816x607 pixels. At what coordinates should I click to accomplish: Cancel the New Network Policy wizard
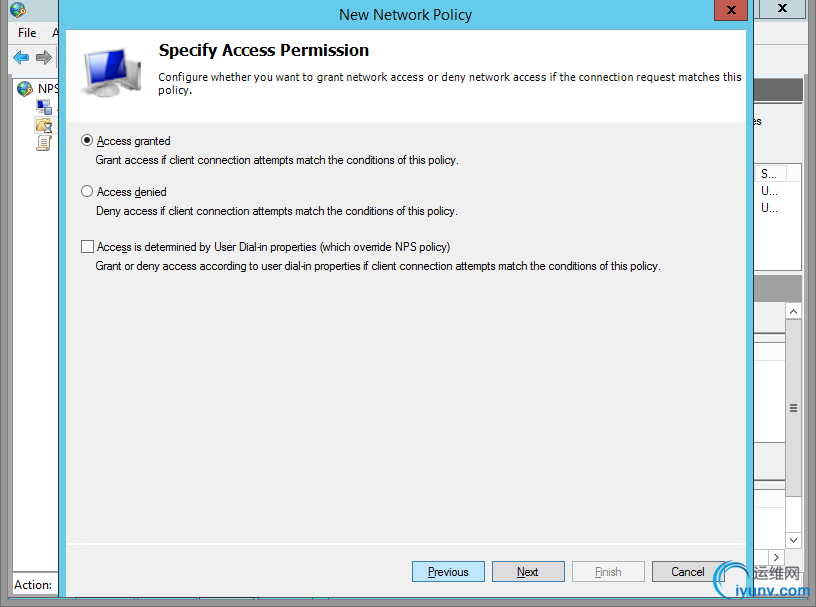687,572
